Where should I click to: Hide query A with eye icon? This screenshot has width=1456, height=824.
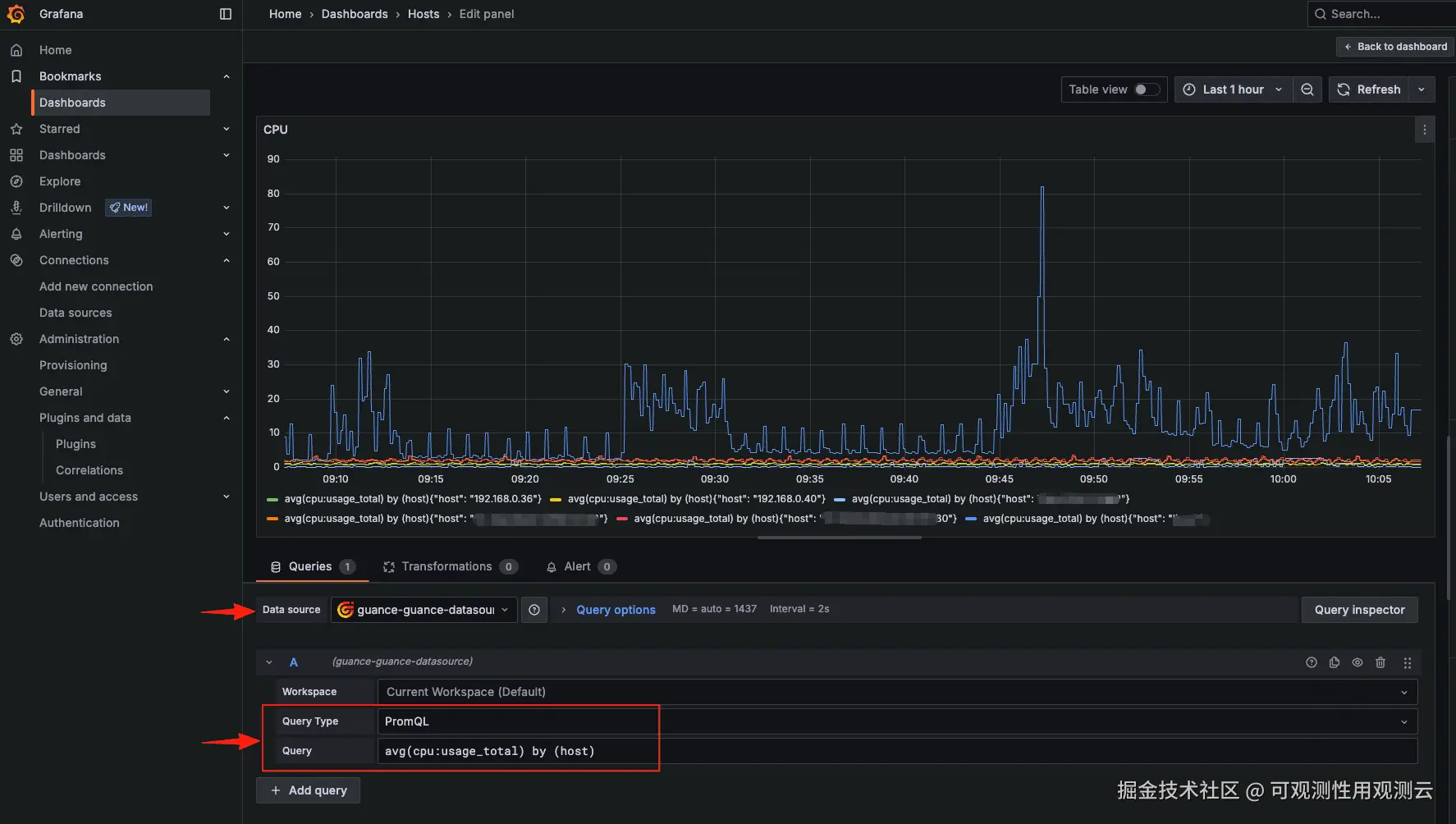1358,662
